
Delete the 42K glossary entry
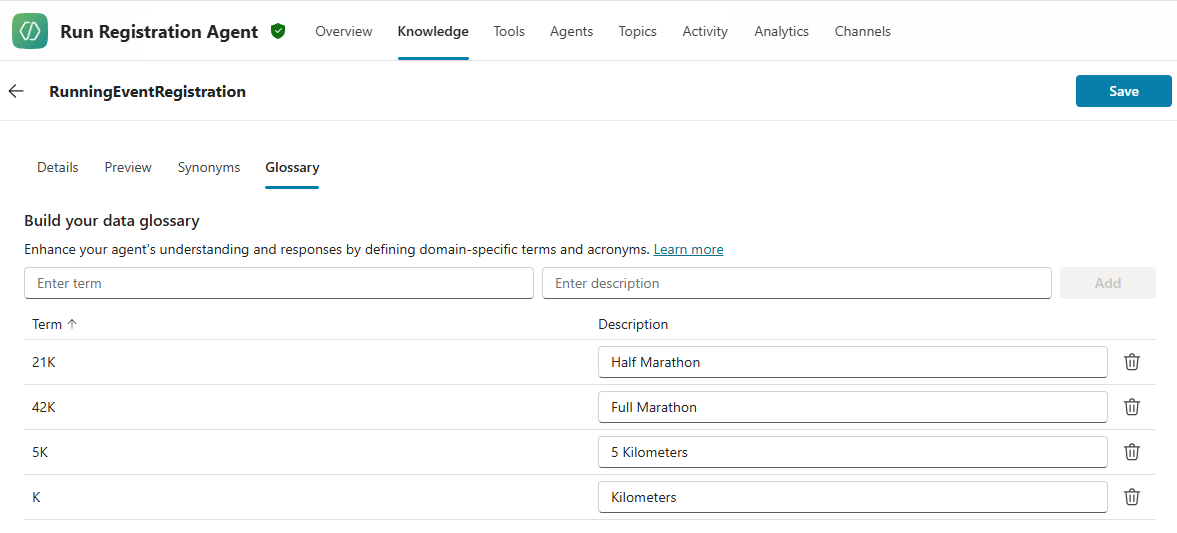[1131, 407]
